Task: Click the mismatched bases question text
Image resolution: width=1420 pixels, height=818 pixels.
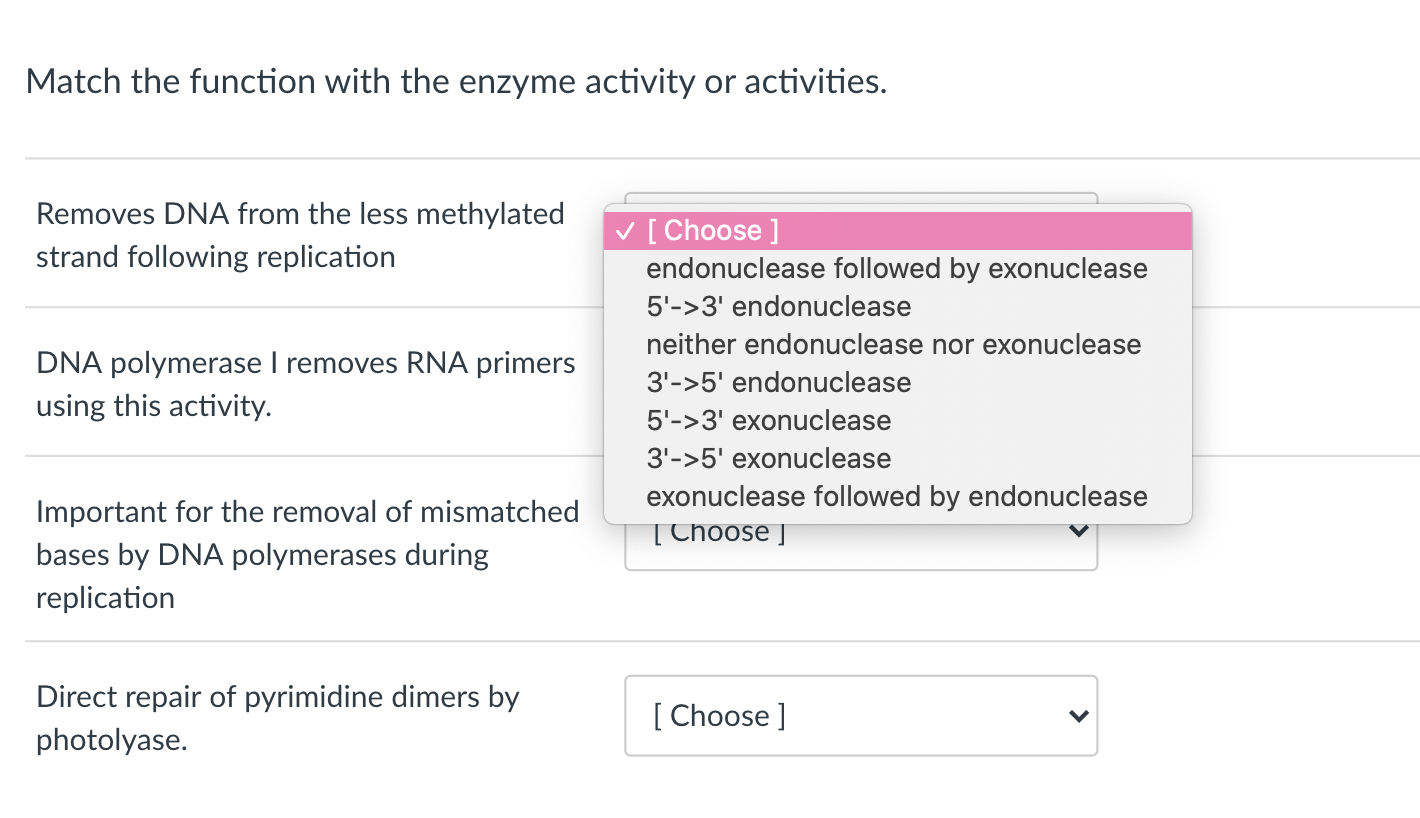Action: tap(307, 554)
